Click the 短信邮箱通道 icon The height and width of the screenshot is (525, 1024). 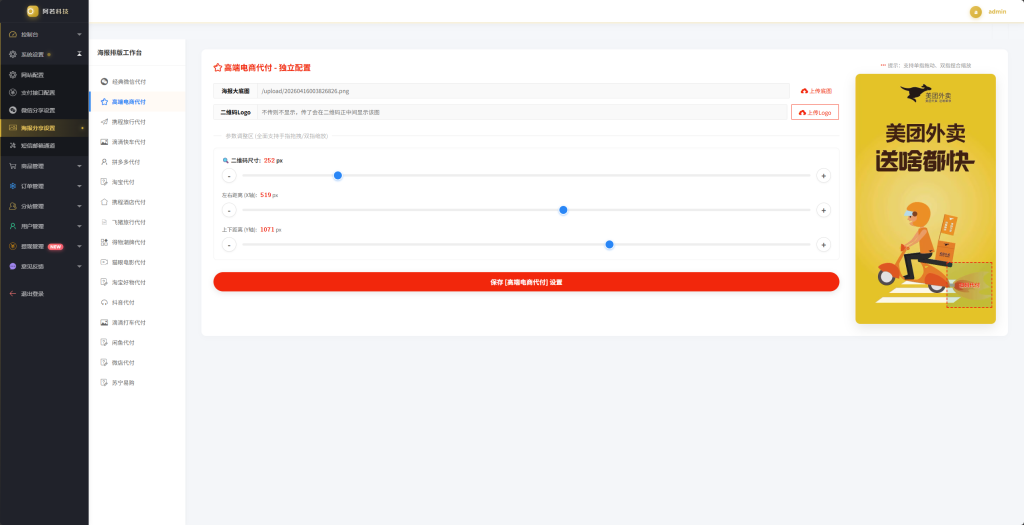[x=13, y=146]
